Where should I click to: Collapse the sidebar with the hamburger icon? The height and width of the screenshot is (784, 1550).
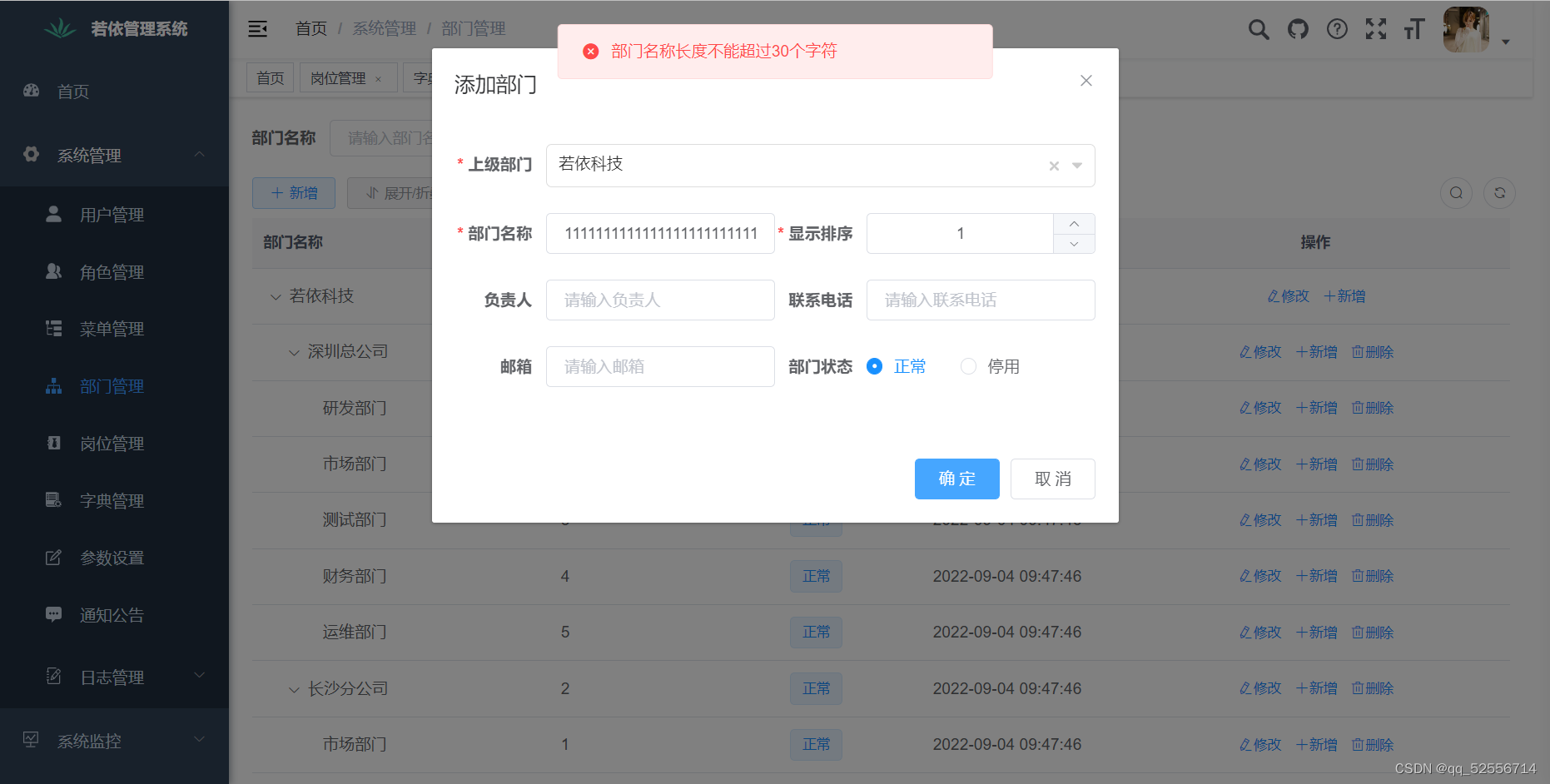click(x=257, y=28)
